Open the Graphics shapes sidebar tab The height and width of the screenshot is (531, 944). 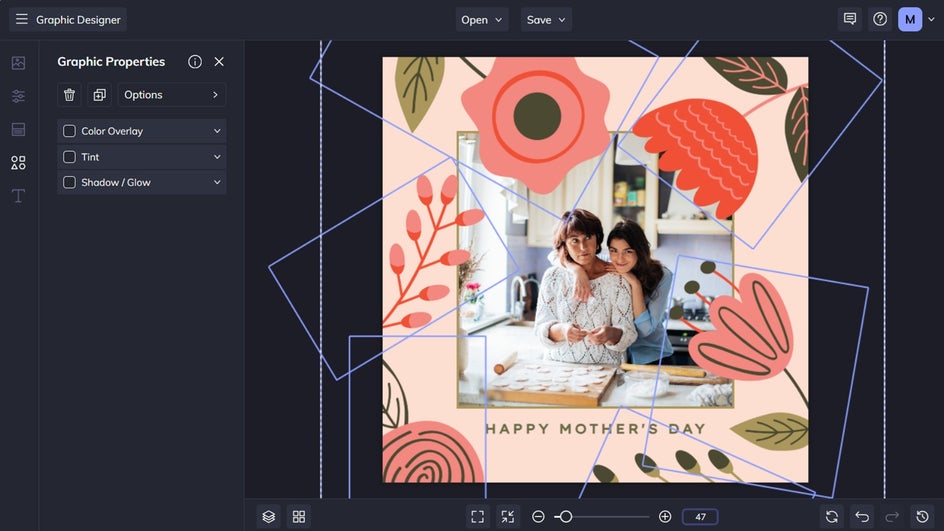[18, 163]
